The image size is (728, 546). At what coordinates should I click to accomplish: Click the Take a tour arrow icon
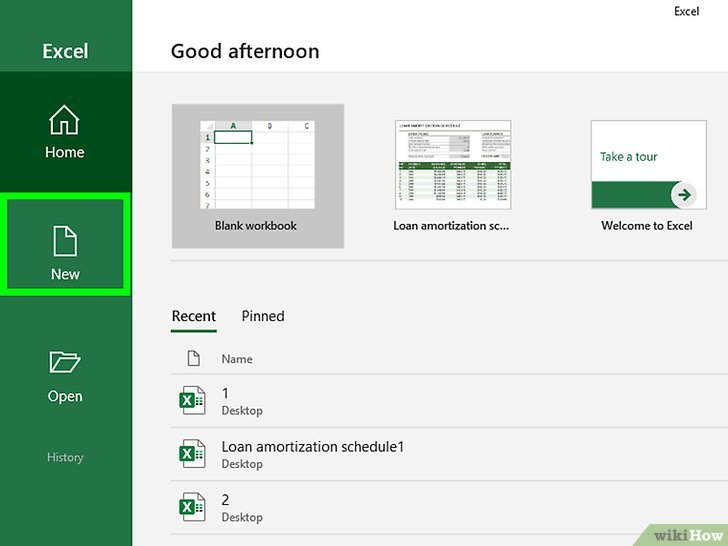click(x=683, y=195)
